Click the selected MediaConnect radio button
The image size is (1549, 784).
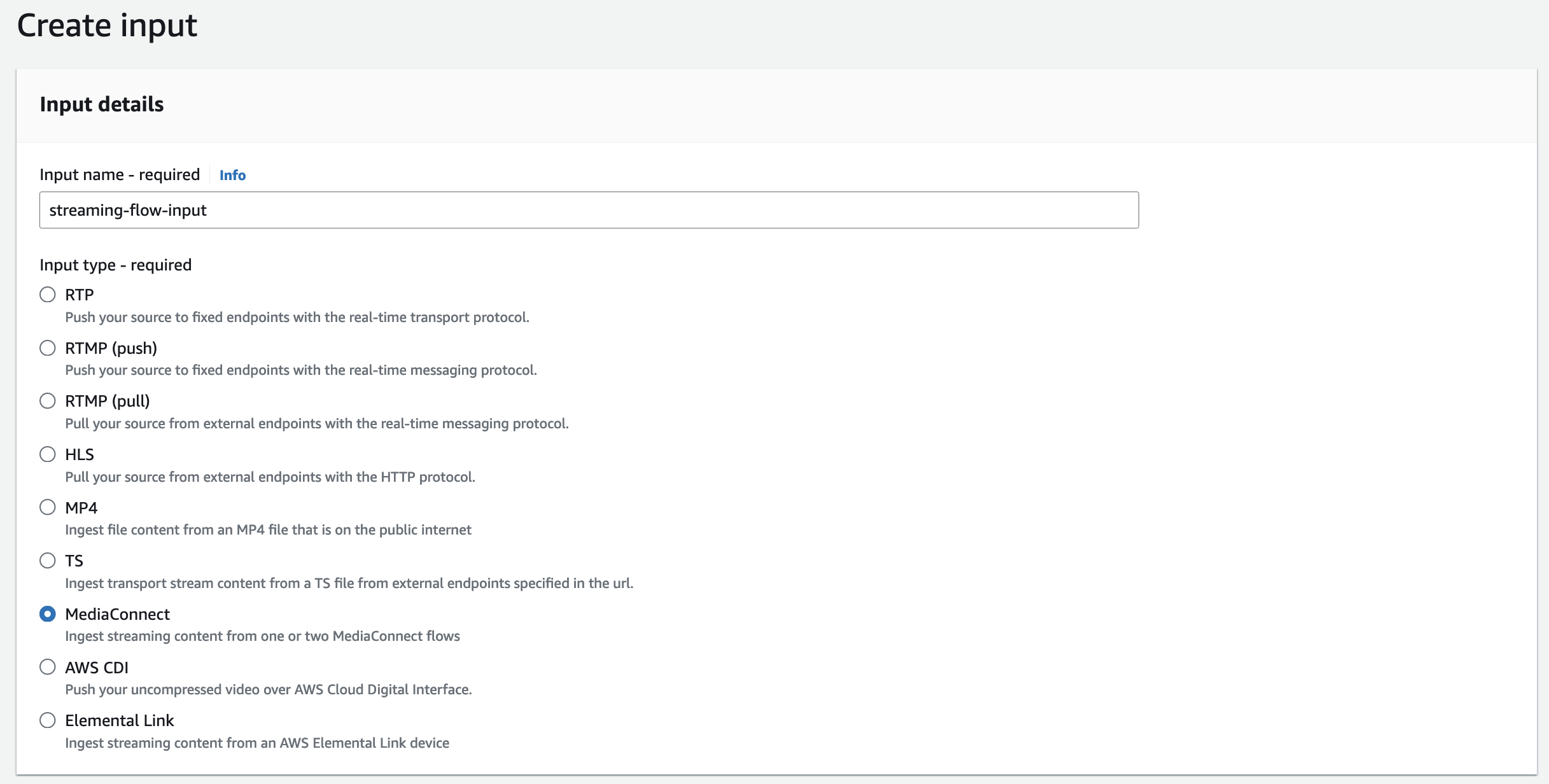click(48, 614)
